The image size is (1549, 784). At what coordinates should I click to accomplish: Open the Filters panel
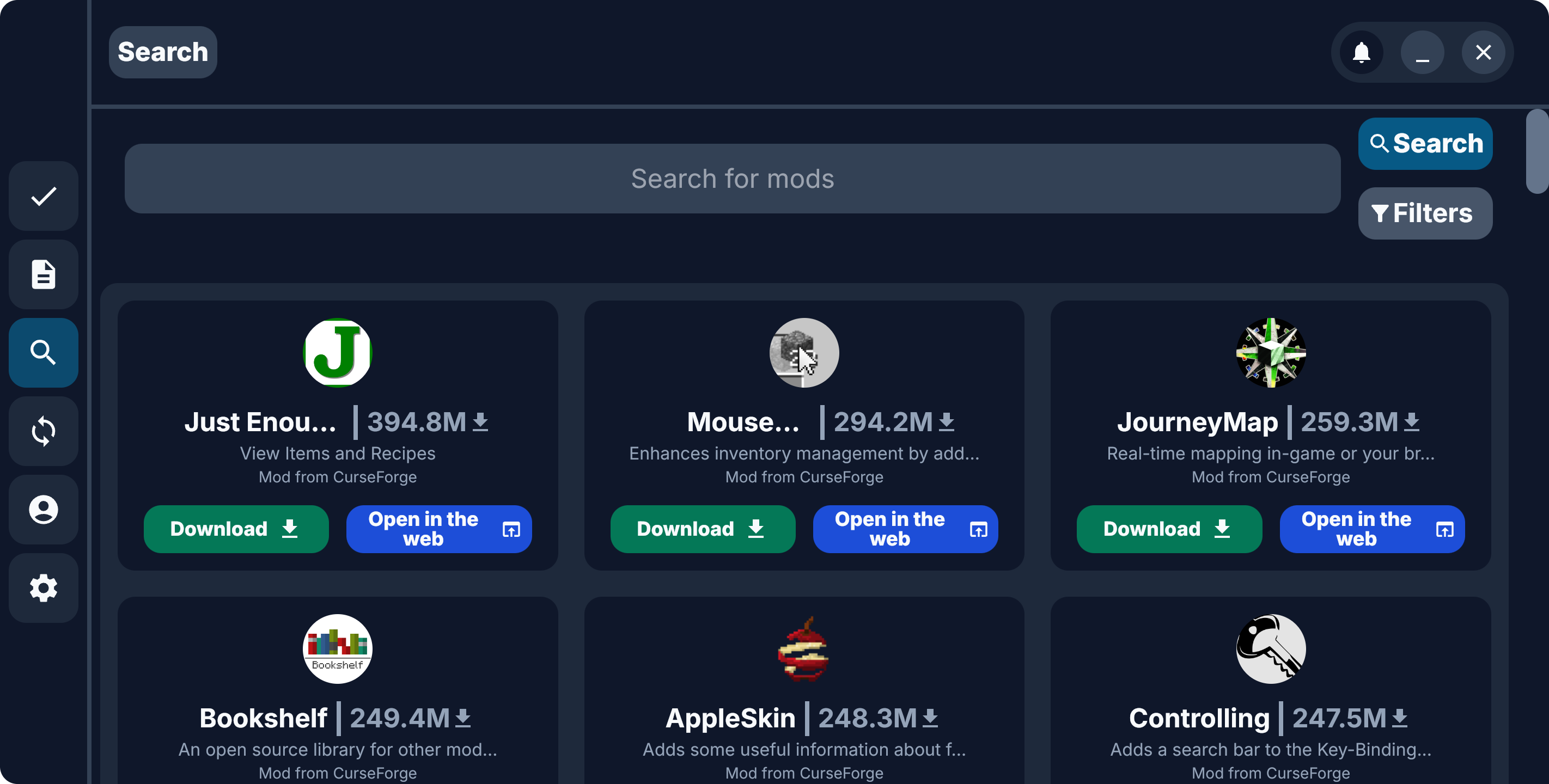pyautogui.click(x=1425, y=213)
